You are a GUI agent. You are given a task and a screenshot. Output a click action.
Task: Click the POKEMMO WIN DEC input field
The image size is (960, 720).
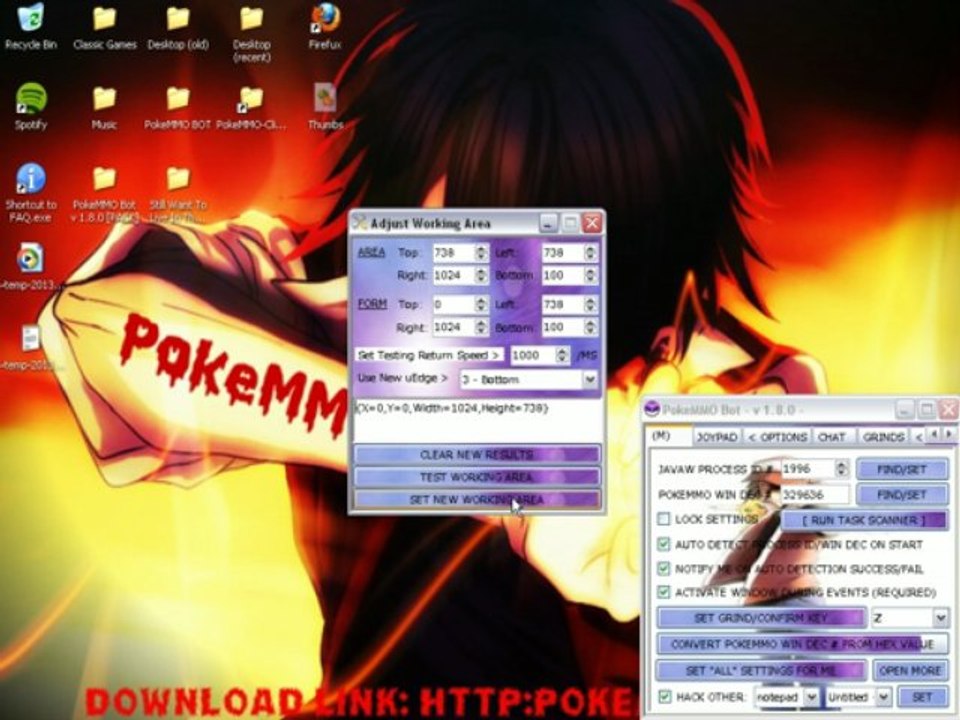pyautogui.click(x=815, y=494)
